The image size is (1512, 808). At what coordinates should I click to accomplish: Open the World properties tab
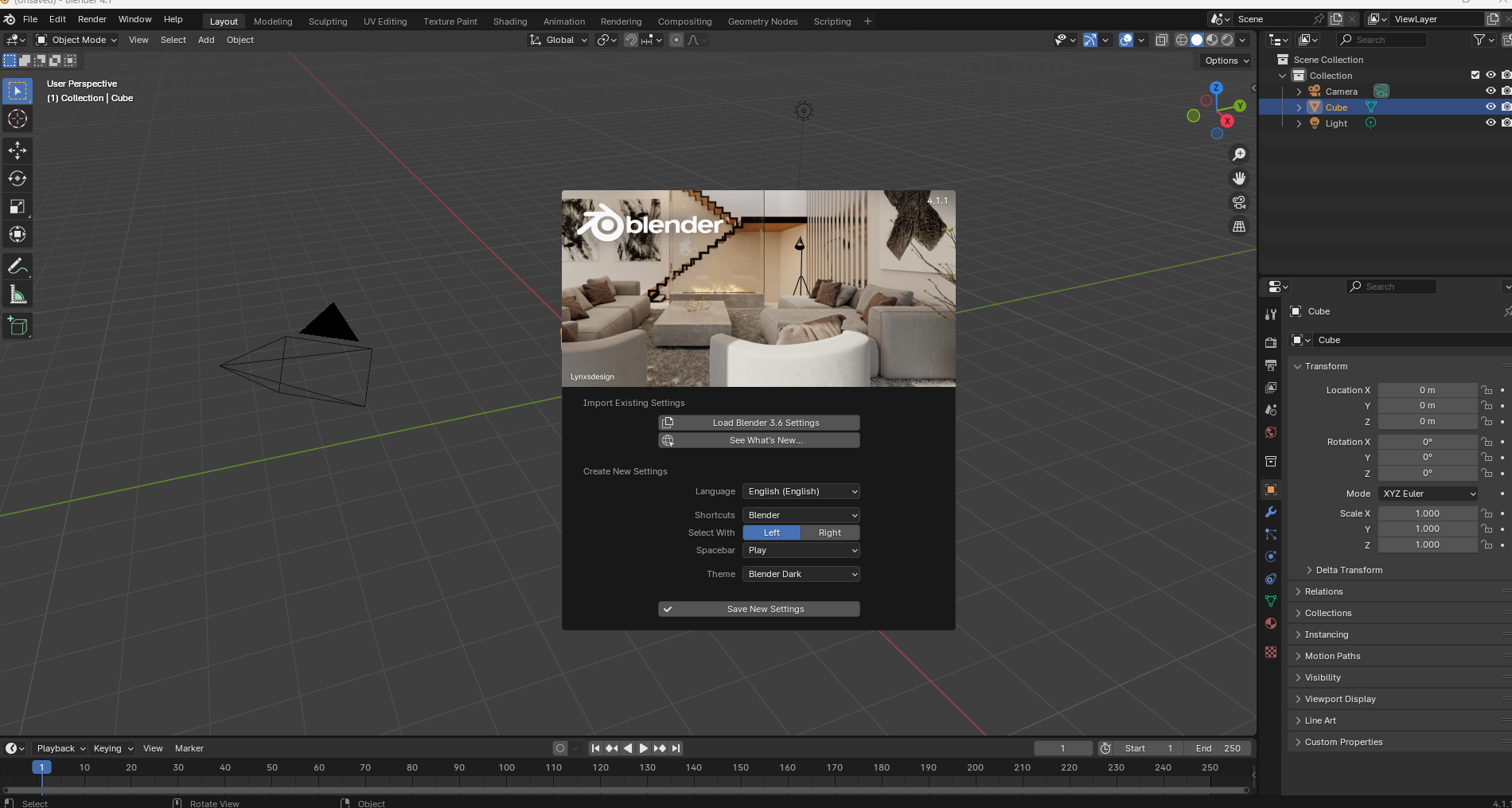click(x=1271, y=432)
